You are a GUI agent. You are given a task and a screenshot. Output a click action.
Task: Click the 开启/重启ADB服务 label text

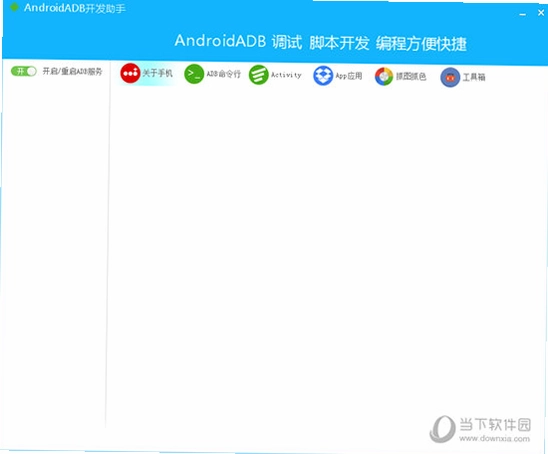(72, 72)
